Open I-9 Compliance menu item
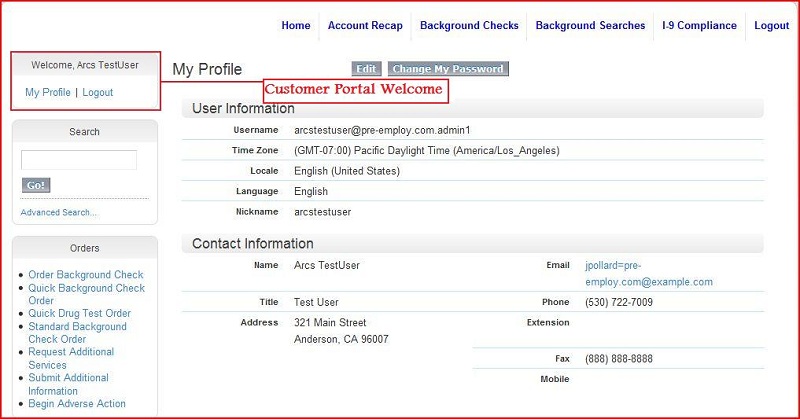Image resolution: width=800 pixels, height=419 pixels. pyautogui.click(x=699, y=26)
